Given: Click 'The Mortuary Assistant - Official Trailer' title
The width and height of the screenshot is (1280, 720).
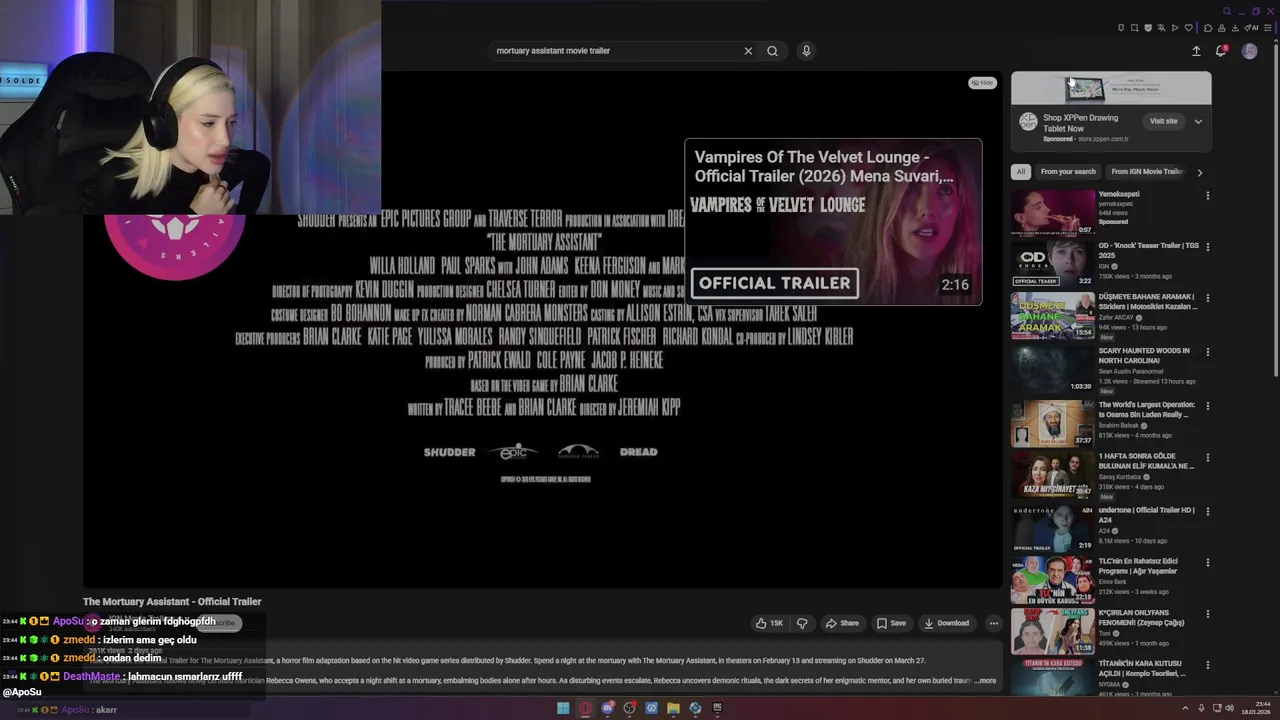Looking at the screenshot, I should [x=172, y=602].
